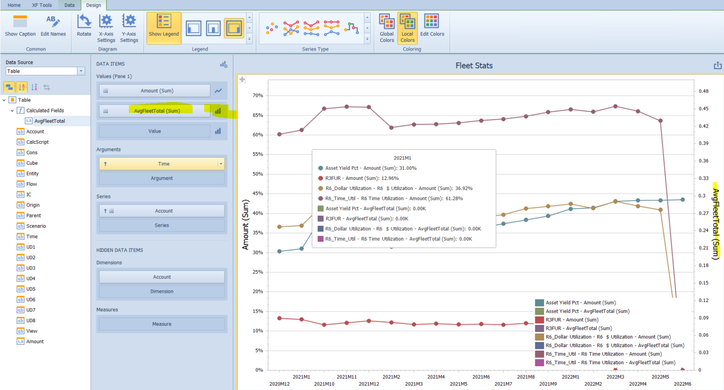Open the data items pane options icon
Image resolution: width=724 pixels, height=390 pixels.
click(223, 64)
